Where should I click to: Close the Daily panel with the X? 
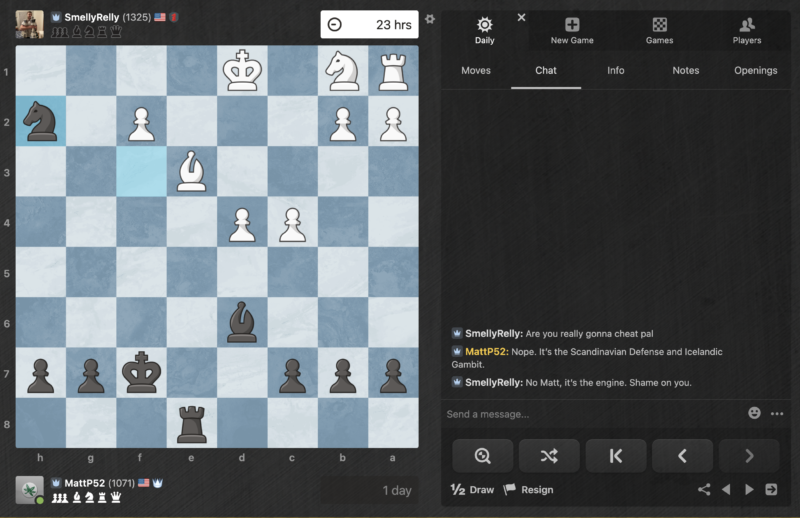pyautogui.click(x=521, y=17)
